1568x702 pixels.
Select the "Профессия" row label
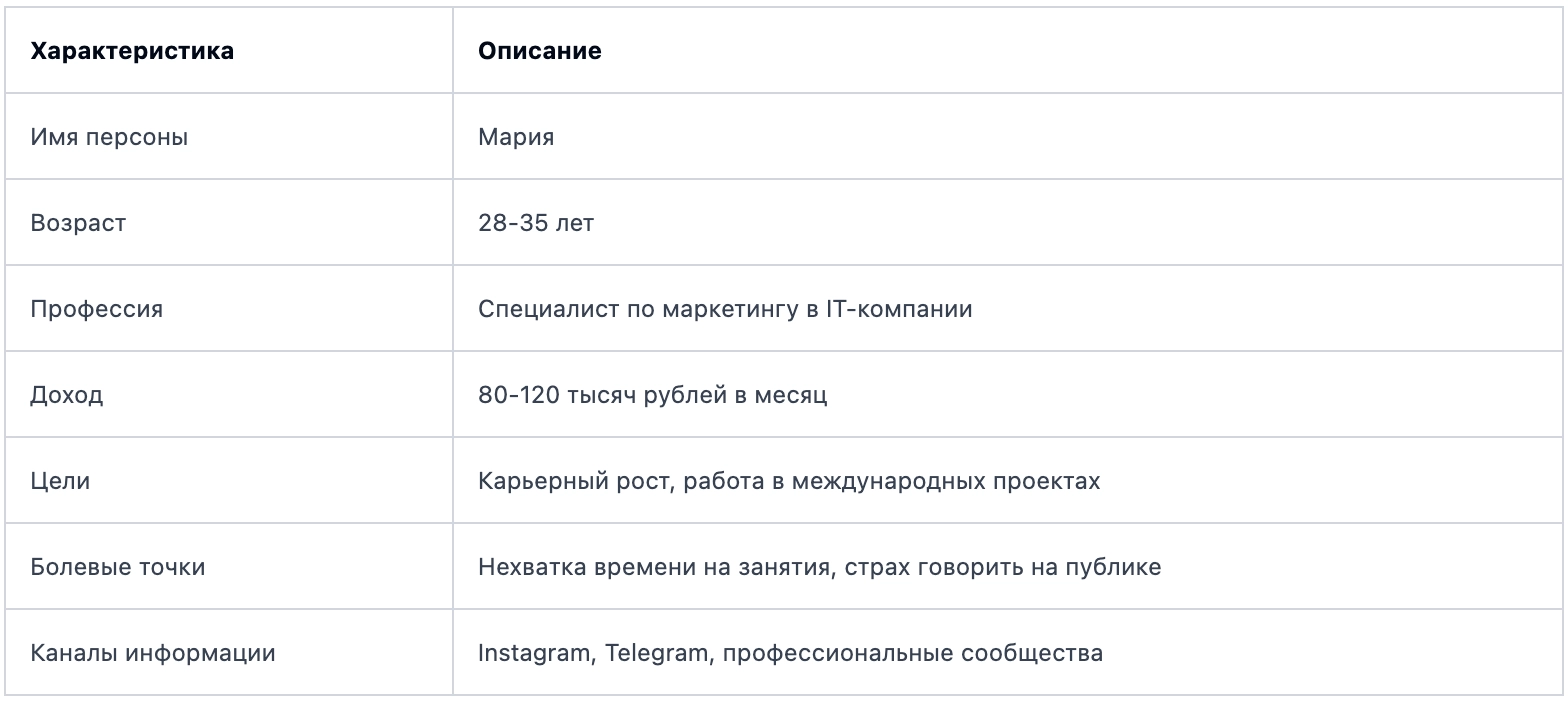tap(96, 309)
